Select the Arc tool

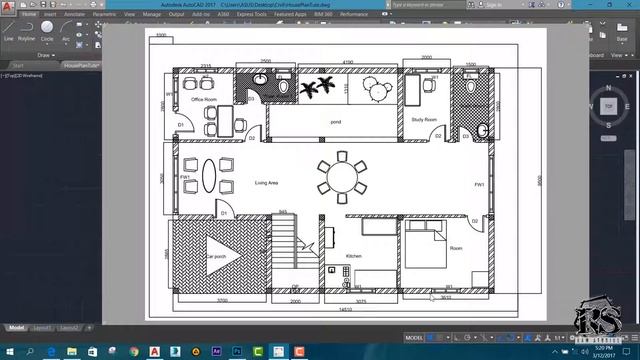[66, 31]
